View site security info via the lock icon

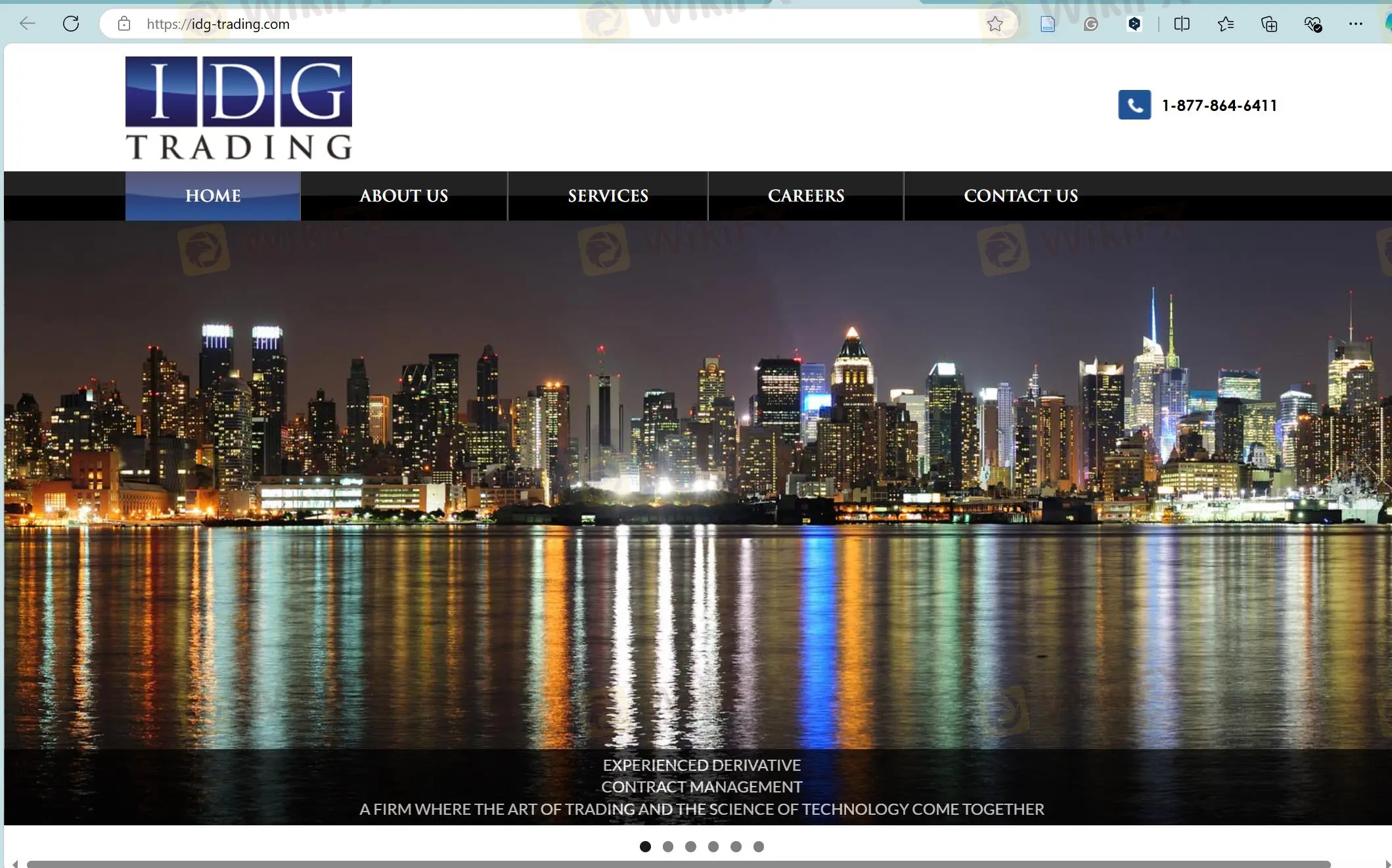(x=123, y=24)
